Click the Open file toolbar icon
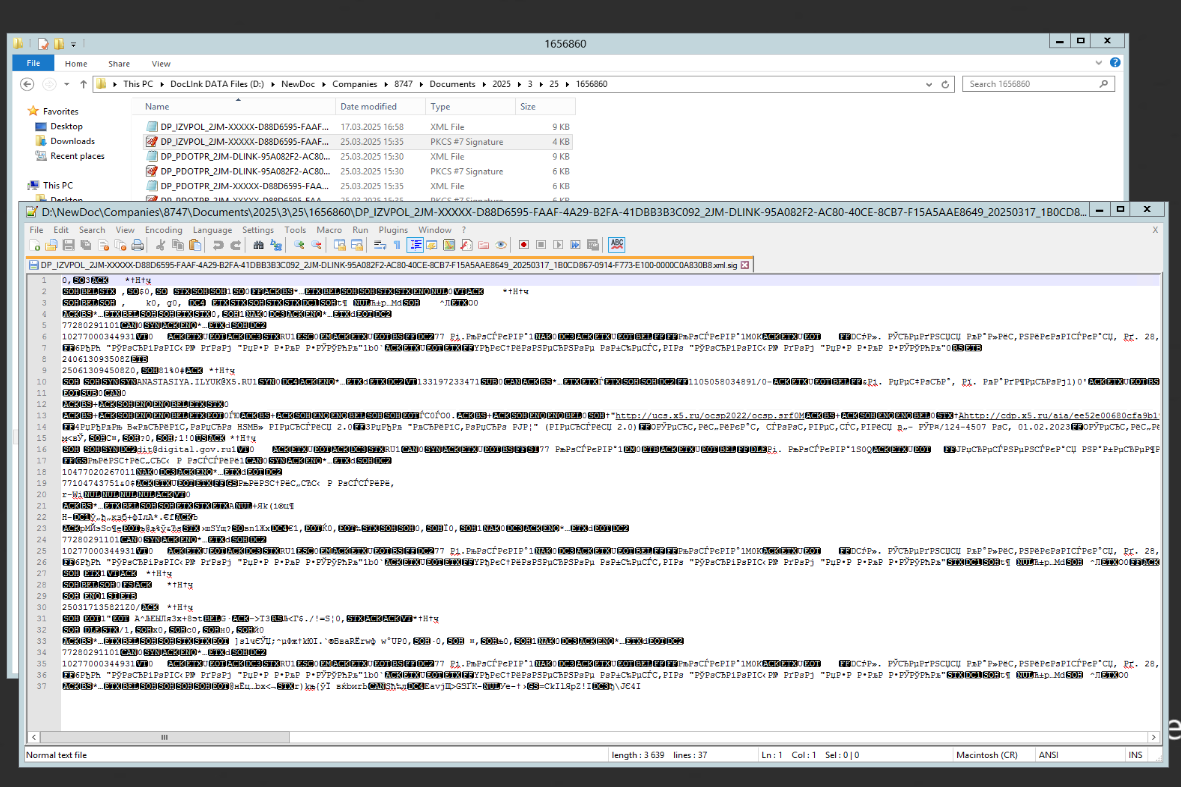Viewport: 1181px width, 787px height. click(51, 245)
